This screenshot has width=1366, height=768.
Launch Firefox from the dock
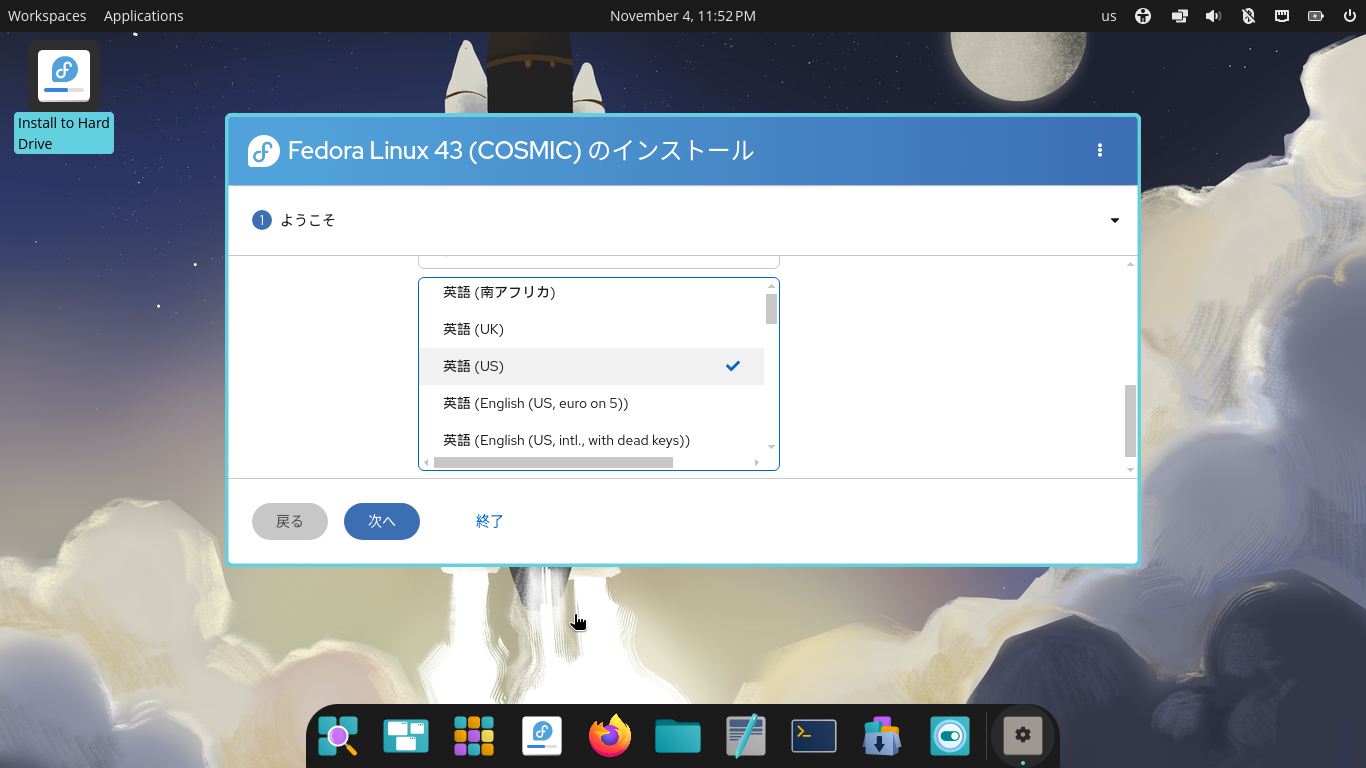[610, 737]
